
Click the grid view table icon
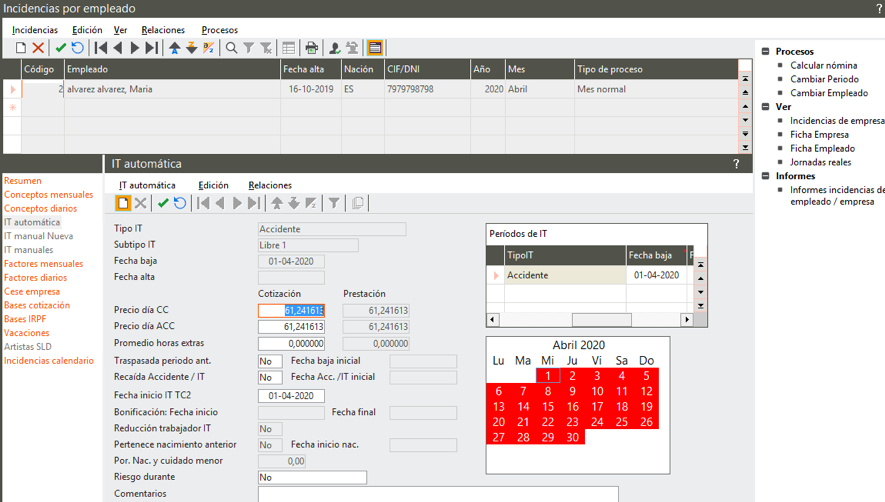point(288,48)
